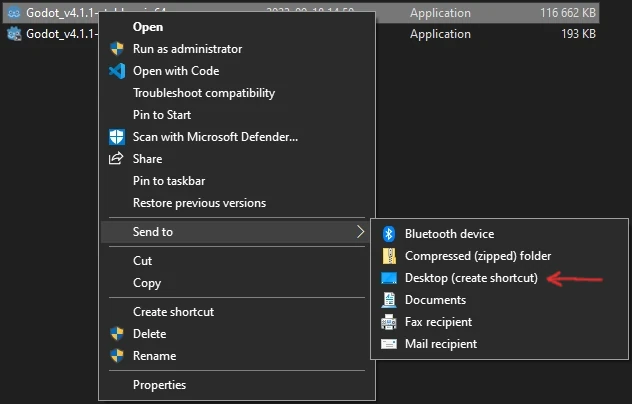The image size is (632, 404).
Task: Click the Microsoft Defender shield icon
Action: coord(115,137)
